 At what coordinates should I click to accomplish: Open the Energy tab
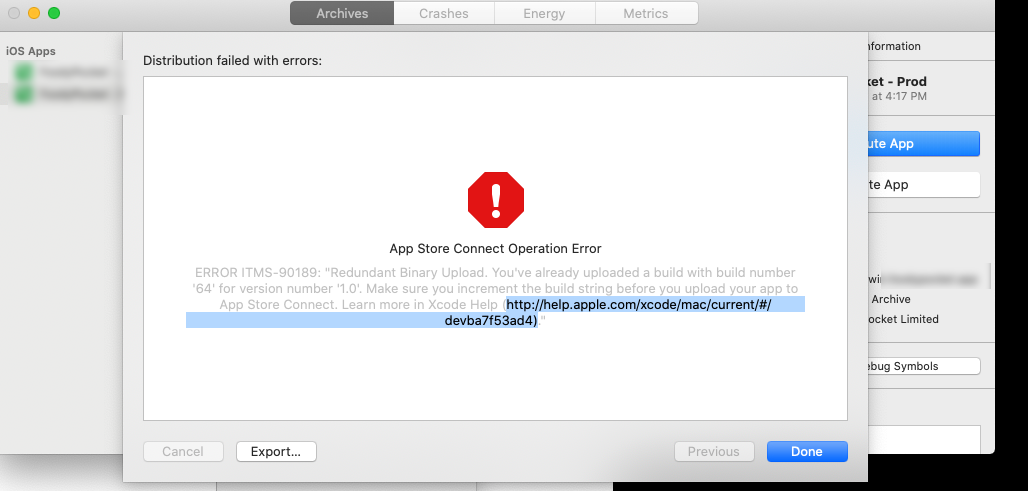click(x=544, y=13)
